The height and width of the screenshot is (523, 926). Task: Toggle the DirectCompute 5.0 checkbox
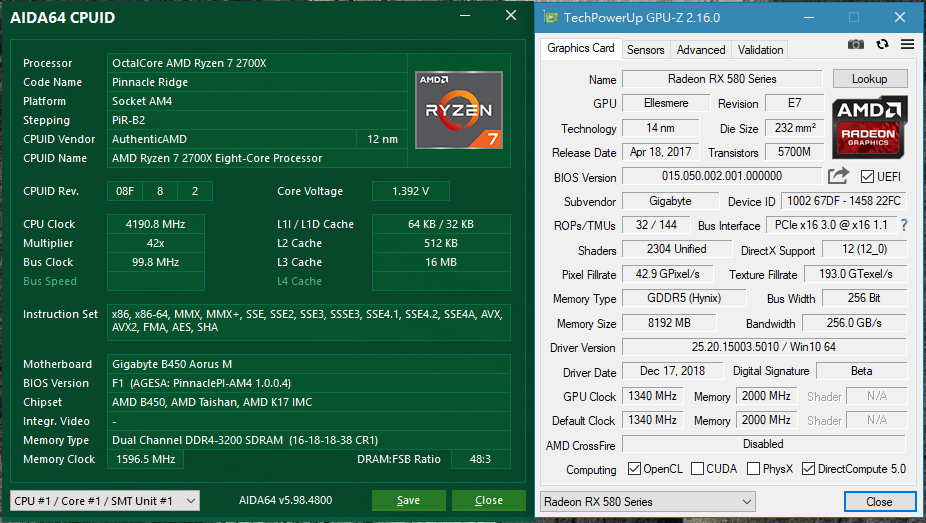coord(808,469)
